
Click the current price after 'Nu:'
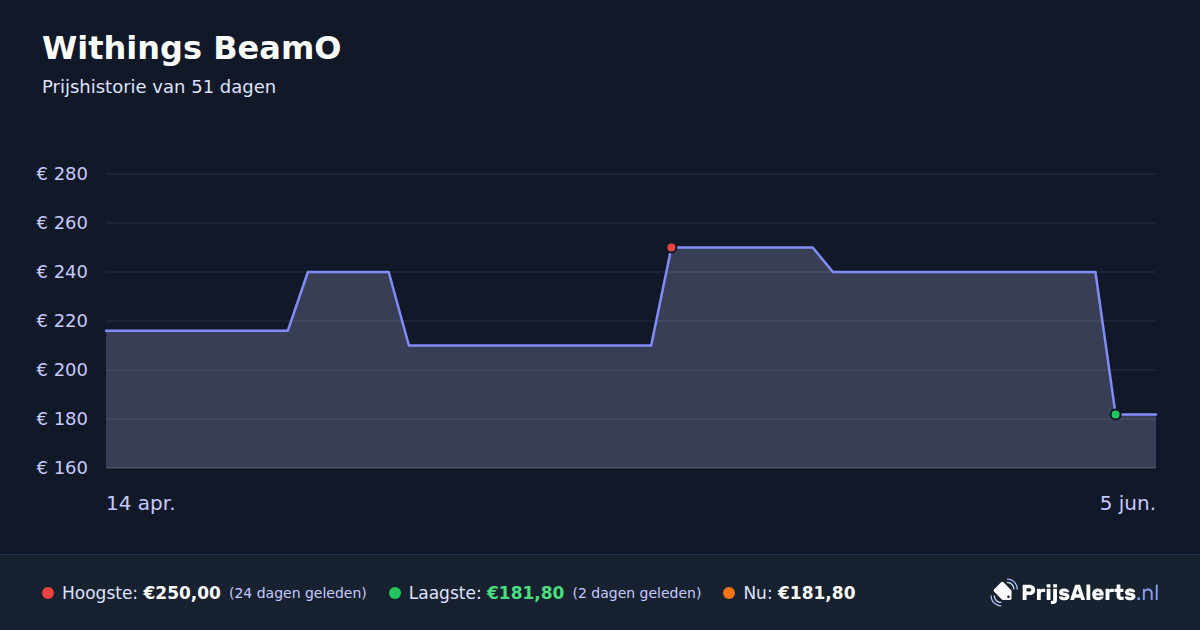tap(817, 593)
